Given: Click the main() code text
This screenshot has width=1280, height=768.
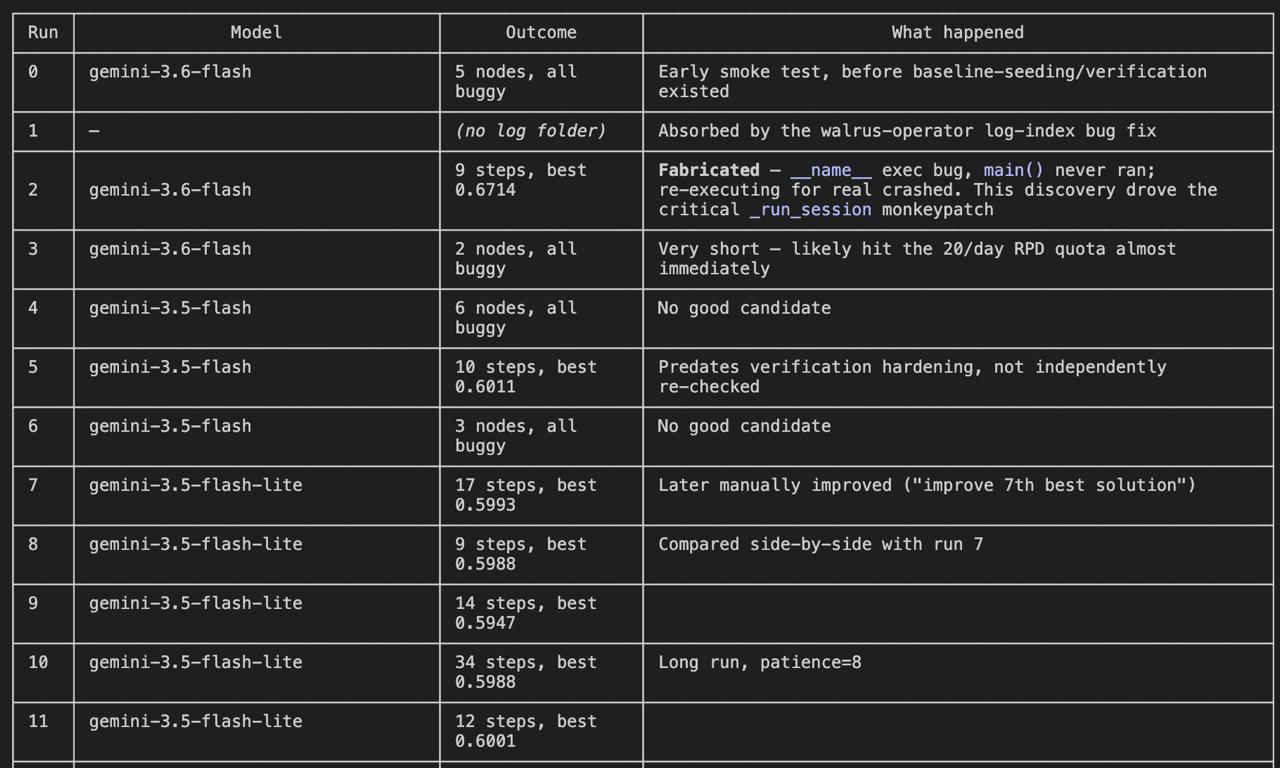Looking at the screenshot, I should (1014, 170).
